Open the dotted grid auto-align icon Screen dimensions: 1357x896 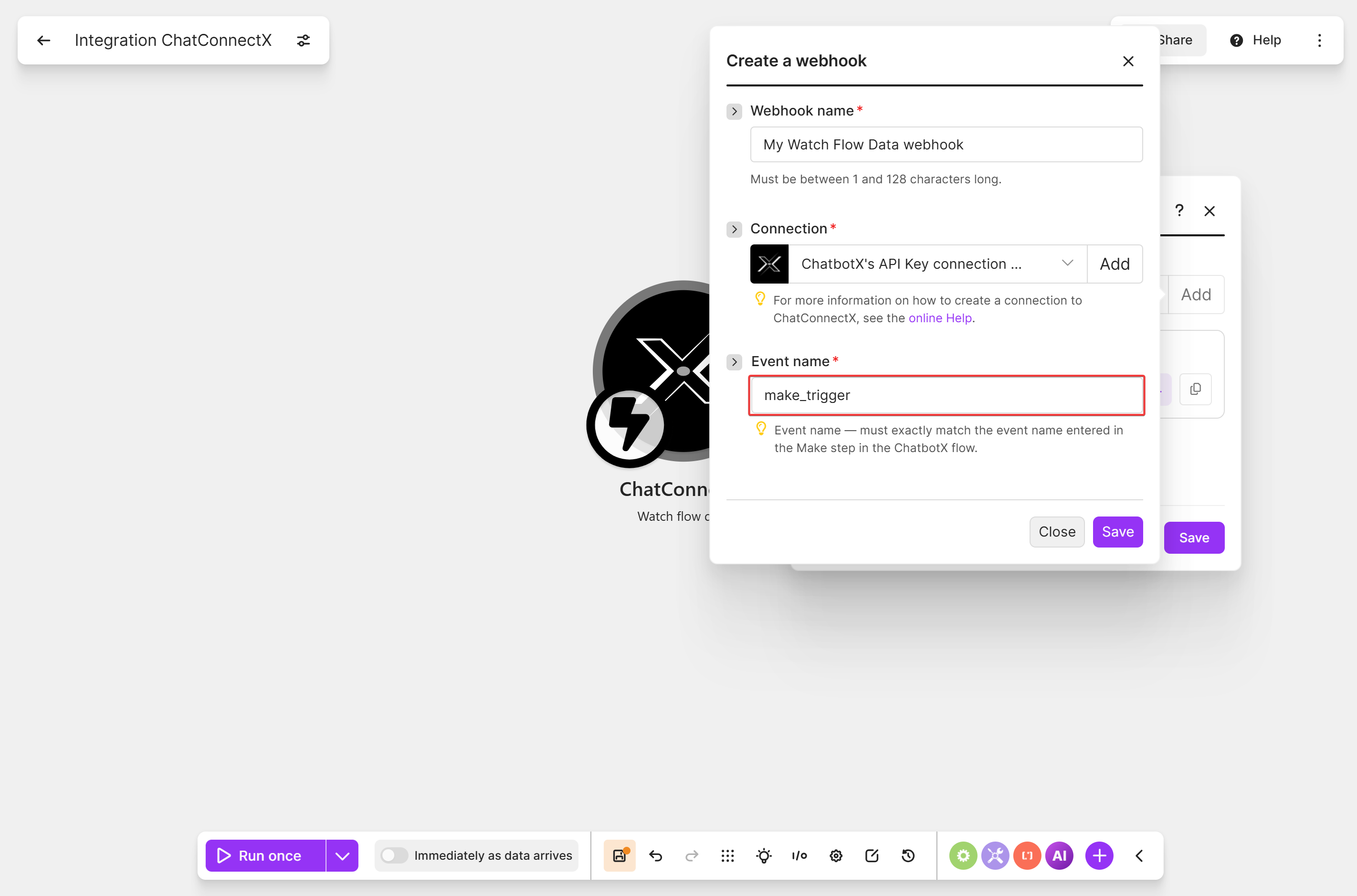pos(727,855)
